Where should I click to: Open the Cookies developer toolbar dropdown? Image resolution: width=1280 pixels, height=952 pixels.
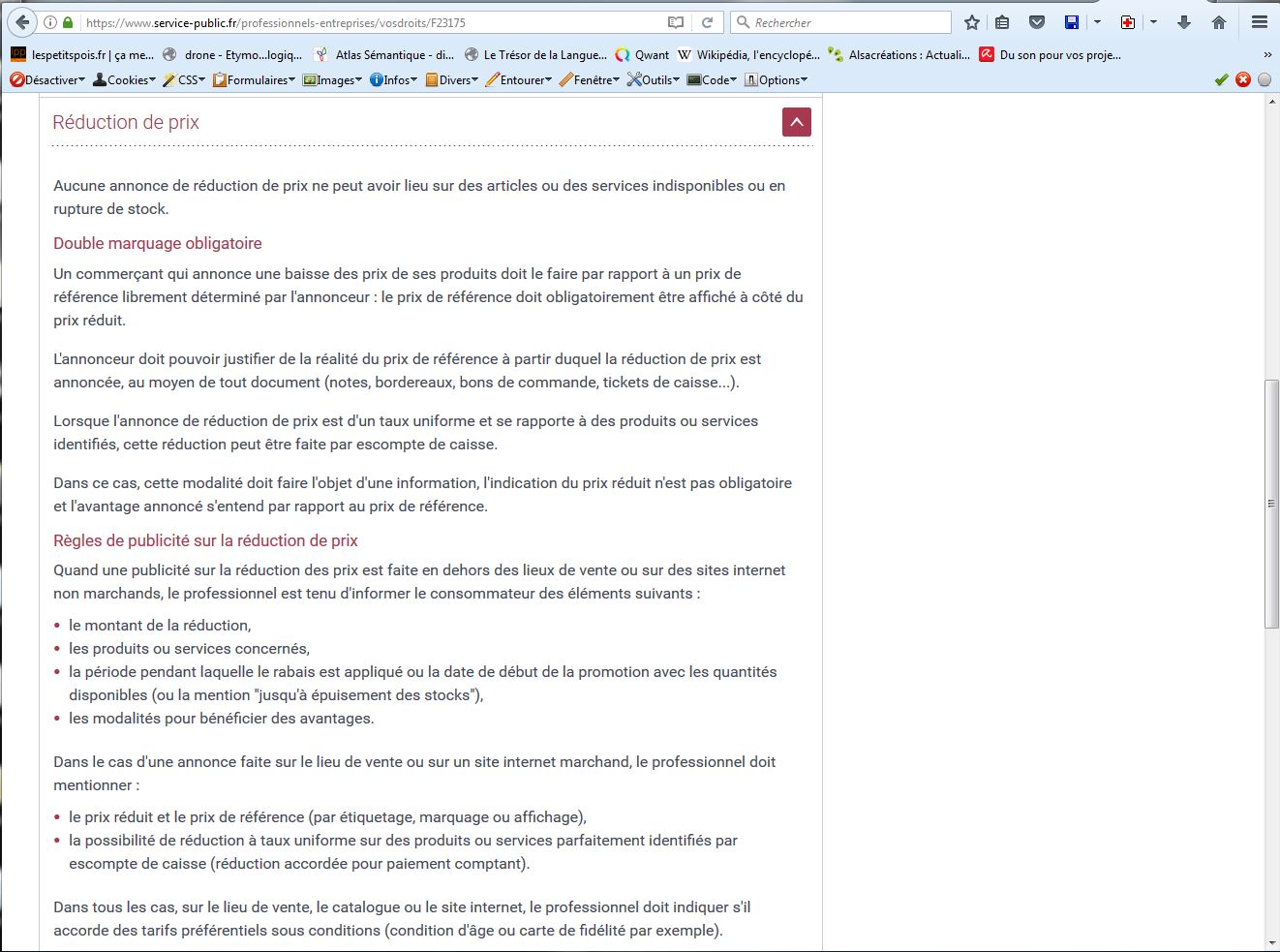click(124, 80)
